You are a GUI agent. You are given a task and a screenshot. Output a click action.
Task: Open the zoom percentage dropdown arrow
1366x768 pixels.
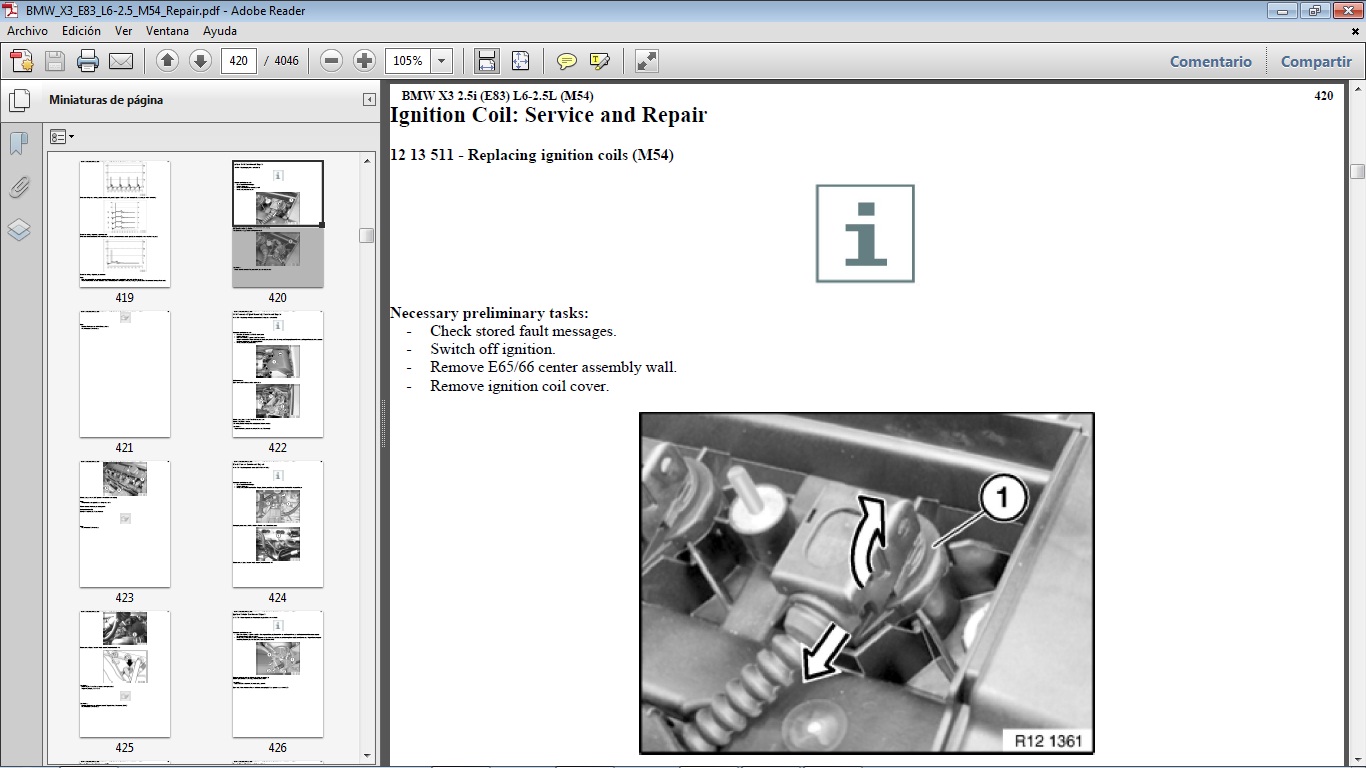[442, 61]
